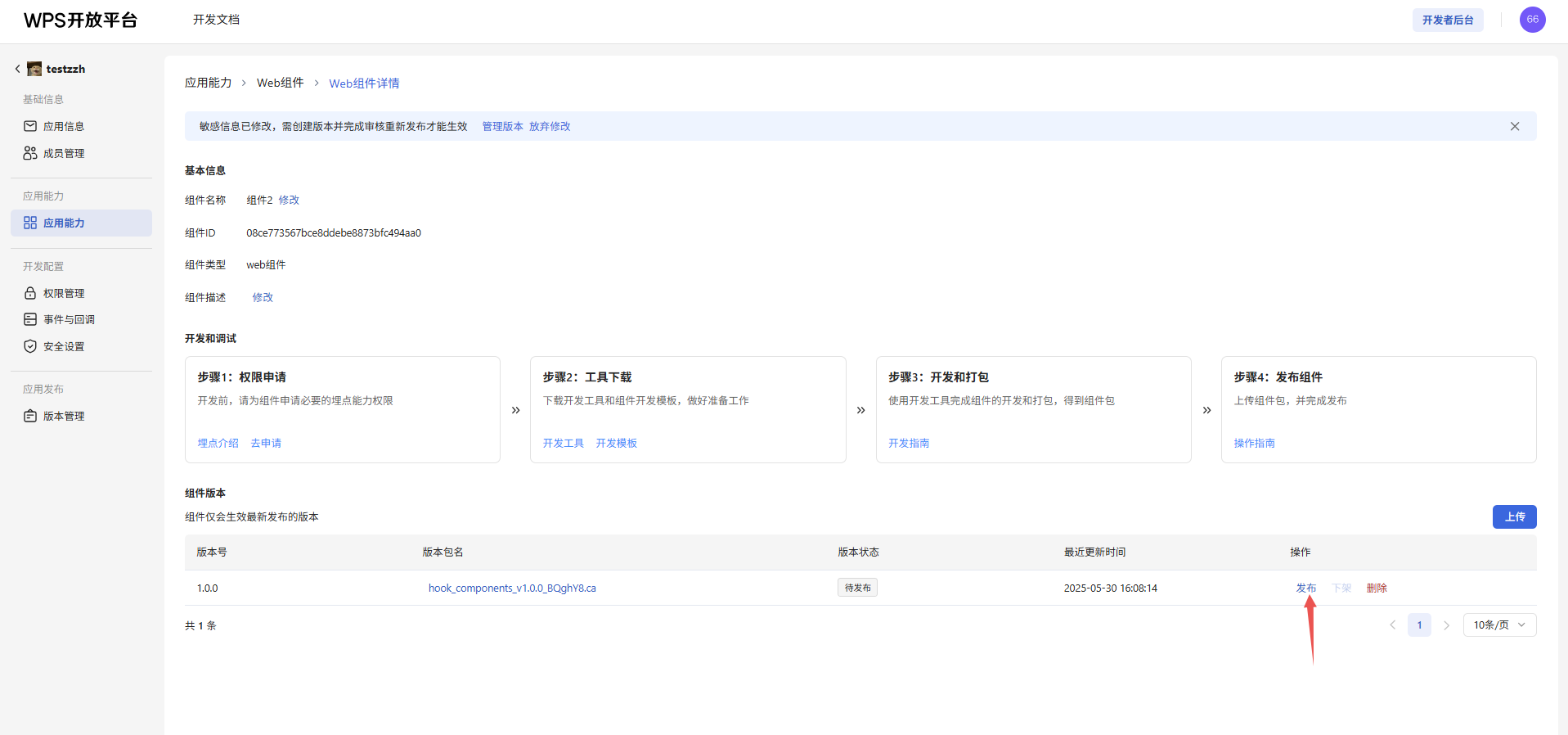Open the user avatar 66 menu
1568x735 pixels.
(1532, 20)
